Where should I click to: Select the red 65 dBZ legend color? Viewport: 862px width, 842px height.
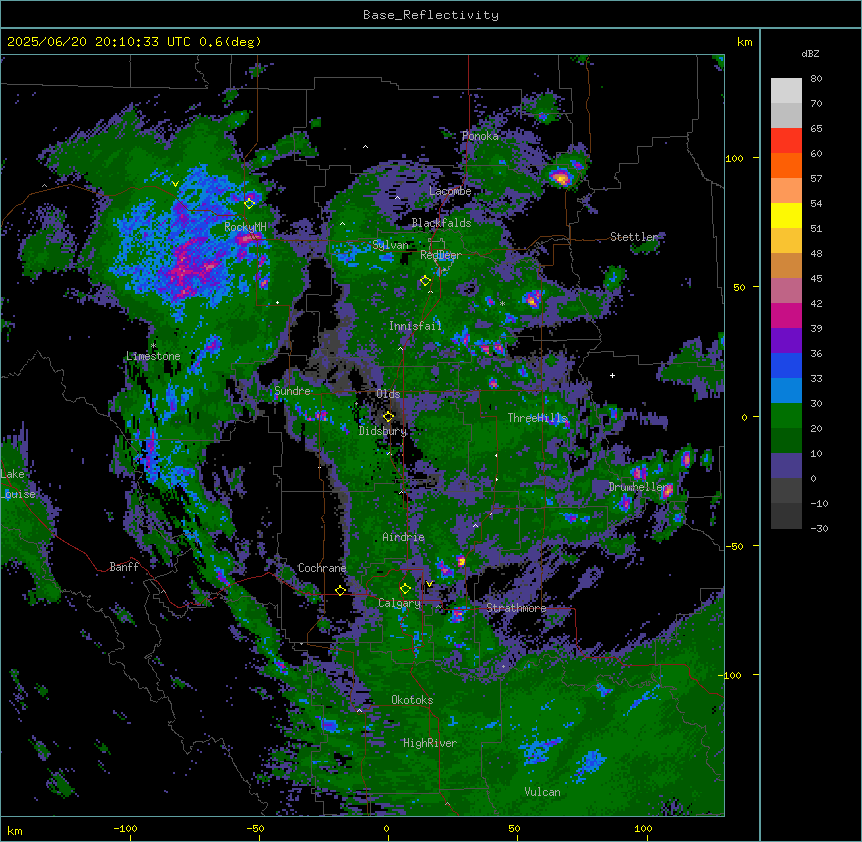click(786, 141)
